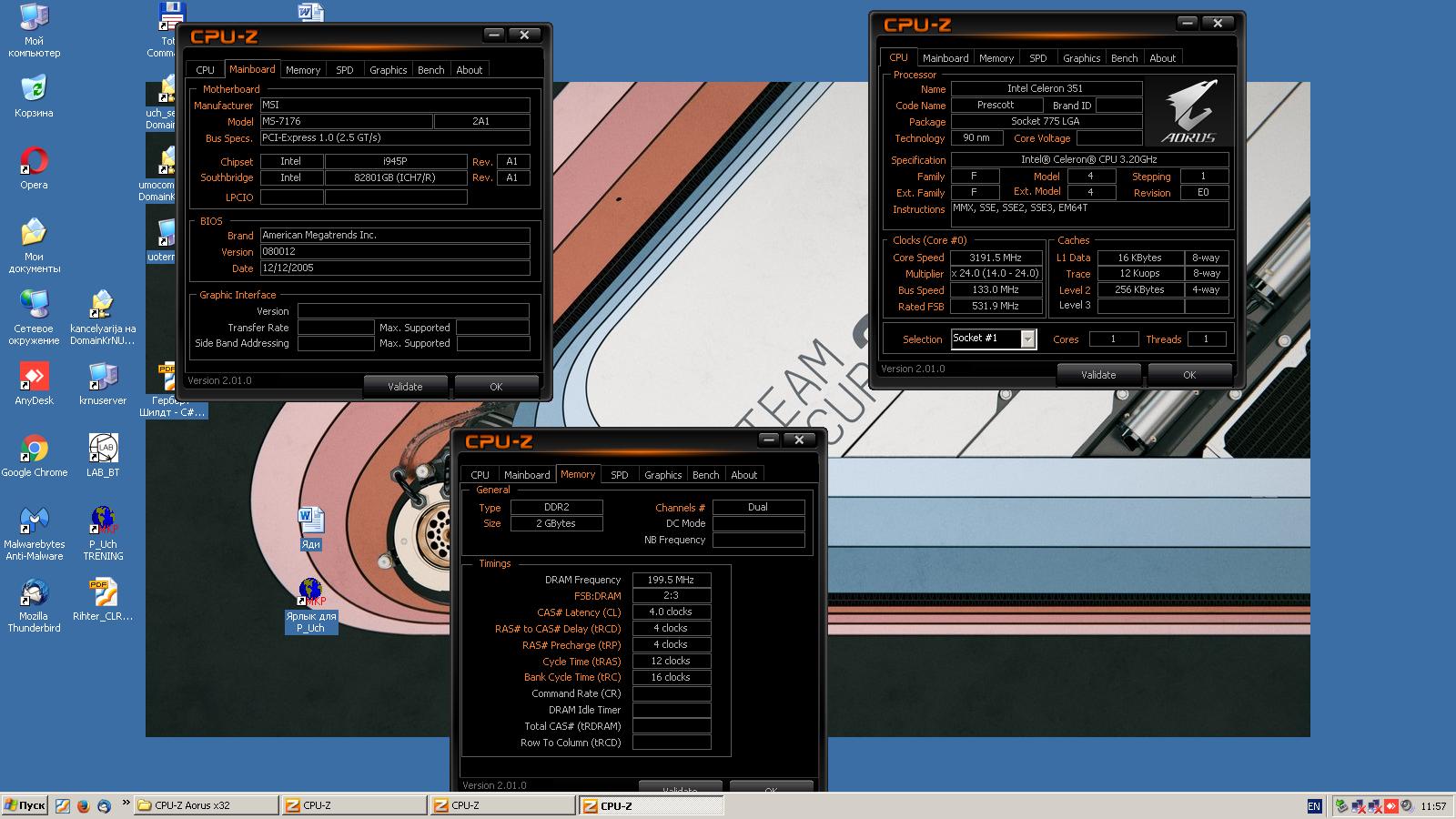Click the CAS# Latency 4.0 clocks value
The width and height of the screenshot is (1456, 819).
tap(672, 612)
